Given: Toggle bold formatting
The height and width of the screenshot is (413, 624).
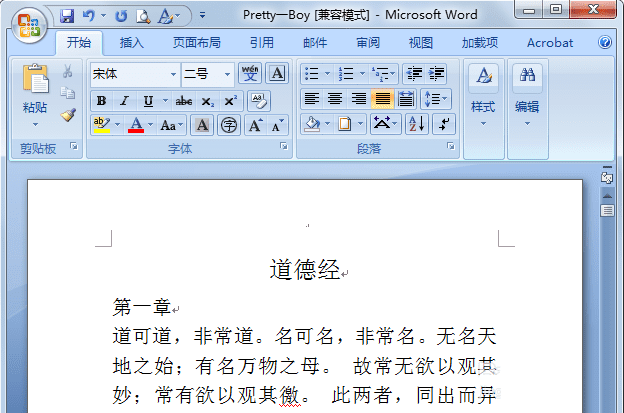Looking at the screenshot, I should tap(101, 101).
